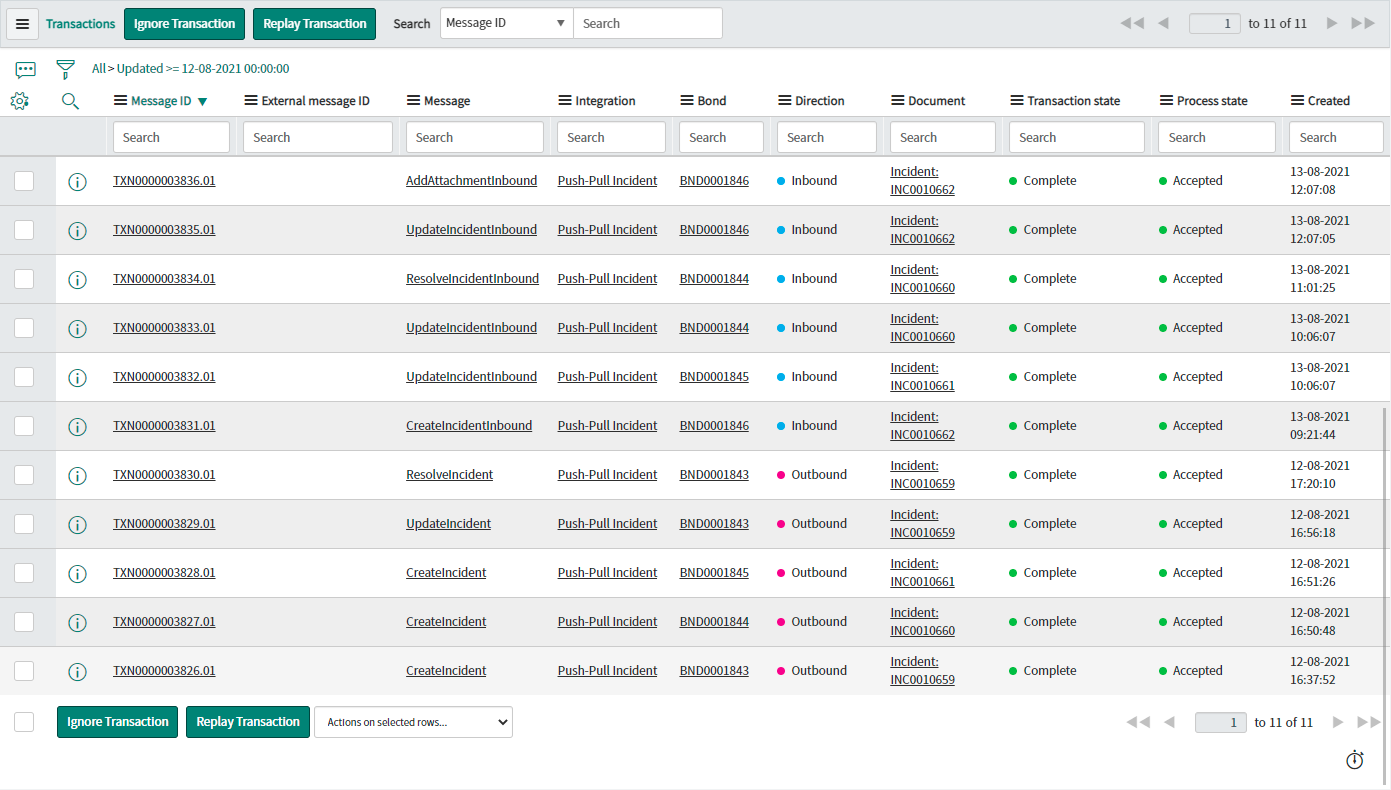
Task: Open the Direction column options menu
Action: 785,101
